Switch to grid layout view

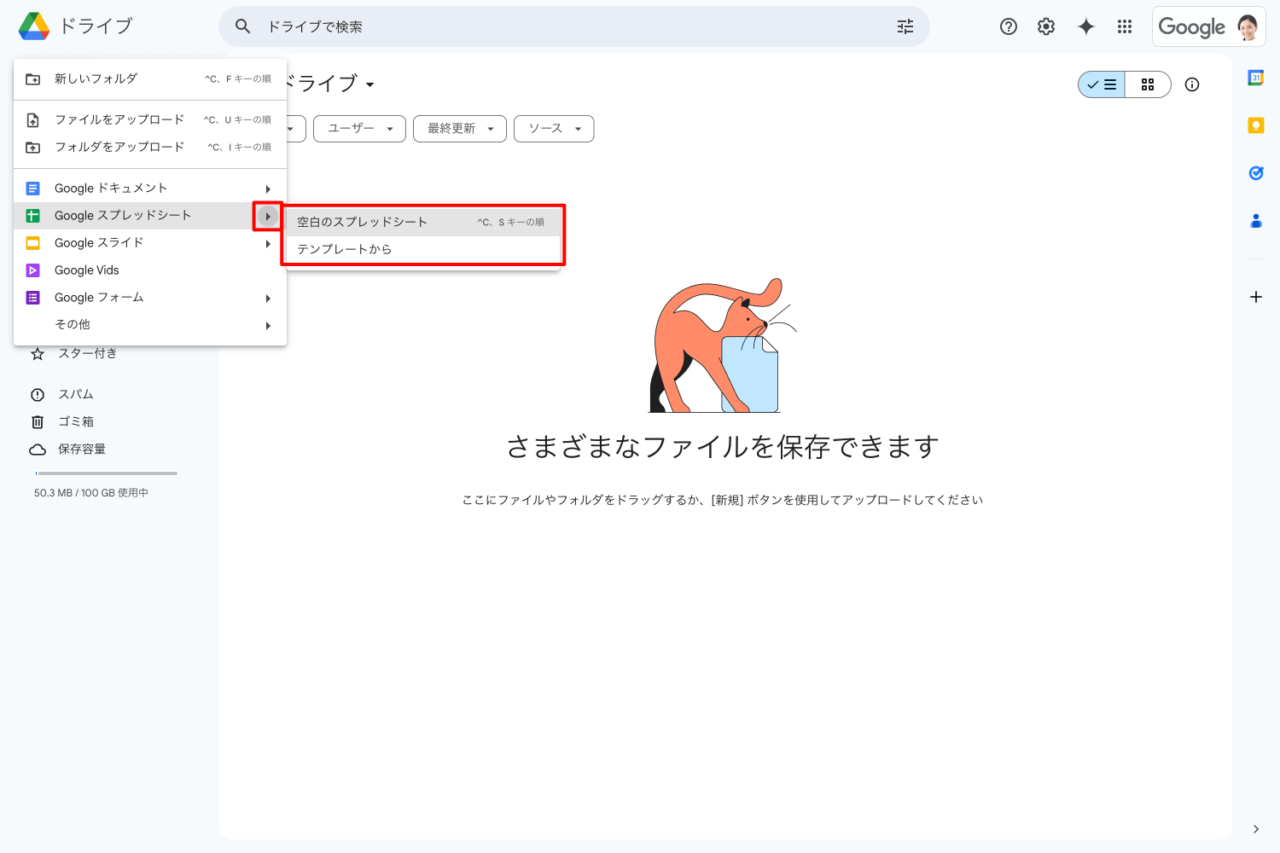[x=1147, y=85]
